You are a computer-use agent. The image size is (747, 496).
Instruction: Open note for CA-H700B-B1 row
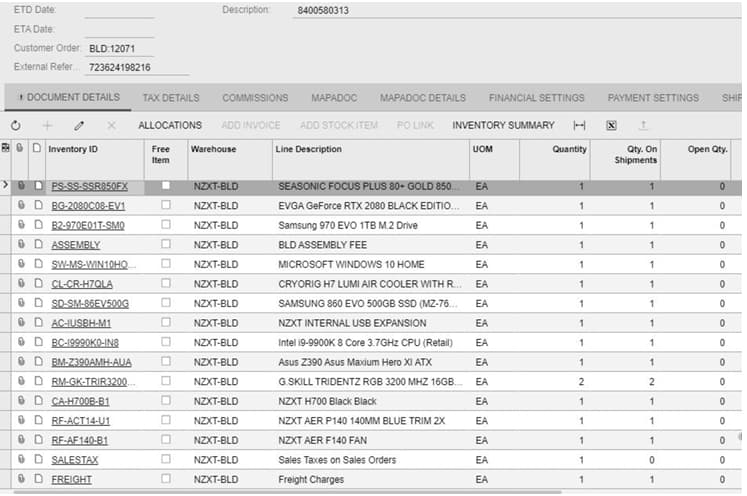[x=38, y=401]
